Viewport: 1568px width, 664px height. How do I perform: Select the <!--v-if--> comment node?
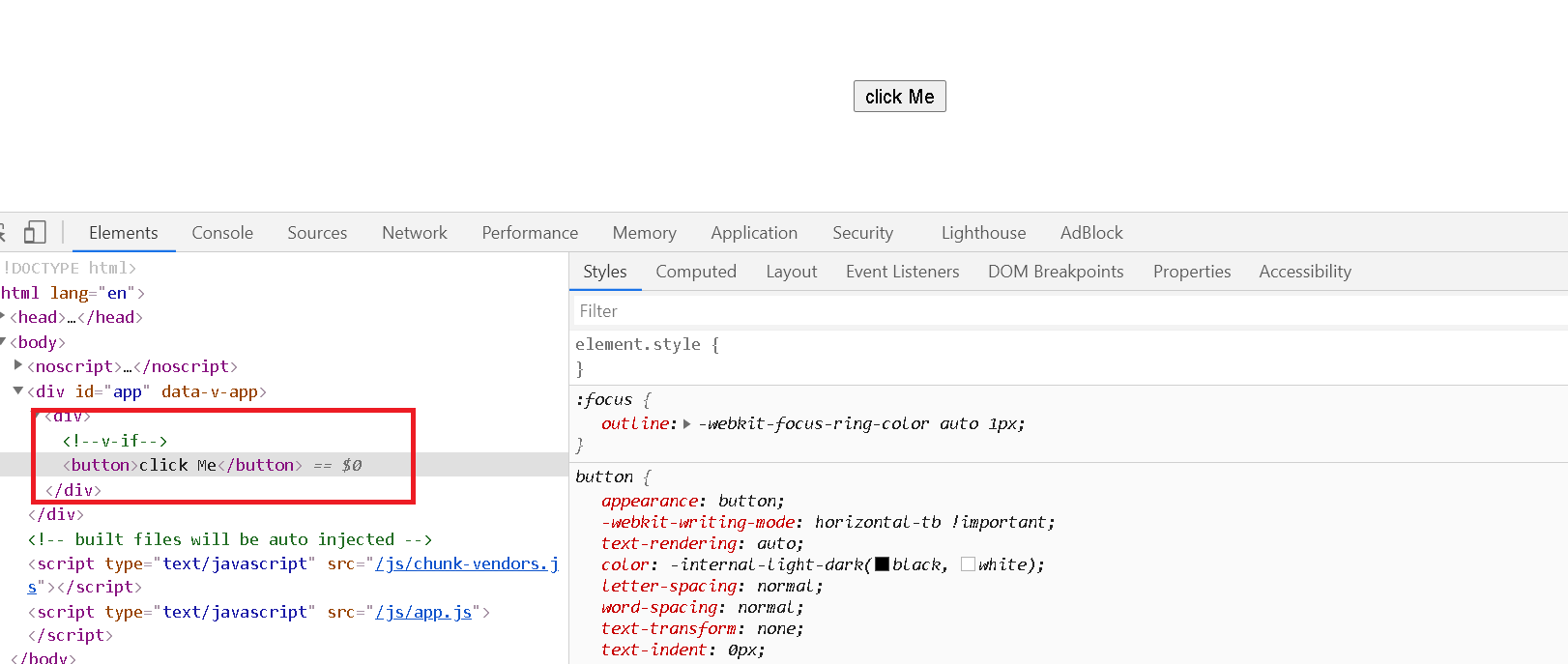click(115, 441)
